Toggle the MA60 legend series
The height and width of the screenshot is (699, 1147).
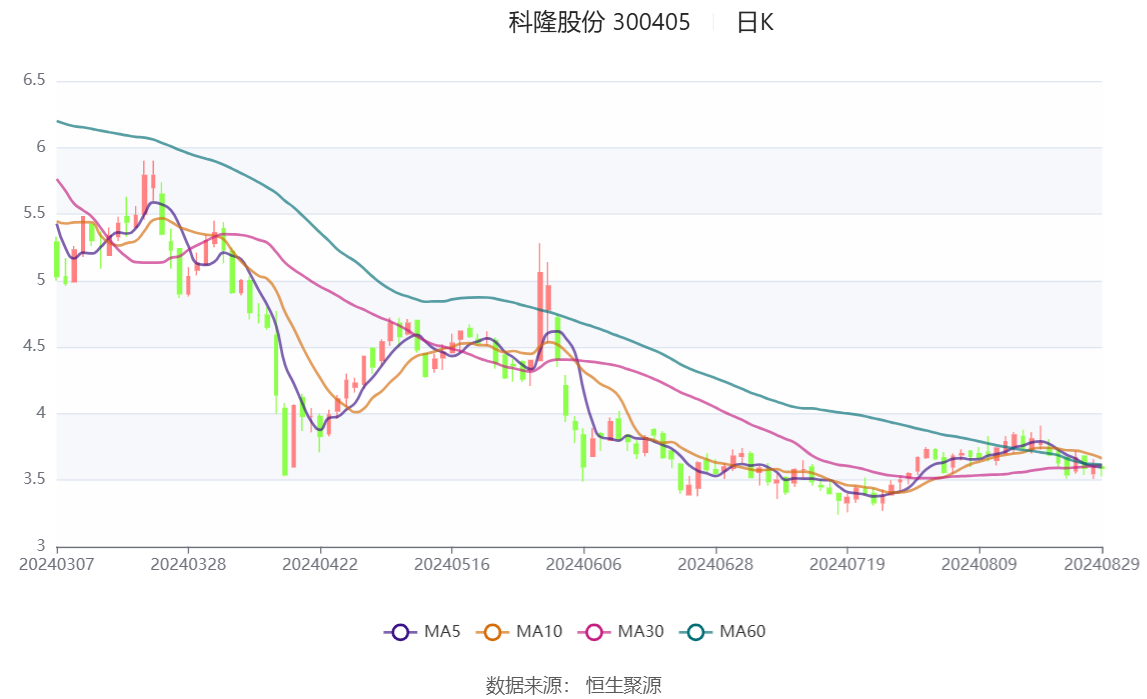click(723, 632)
